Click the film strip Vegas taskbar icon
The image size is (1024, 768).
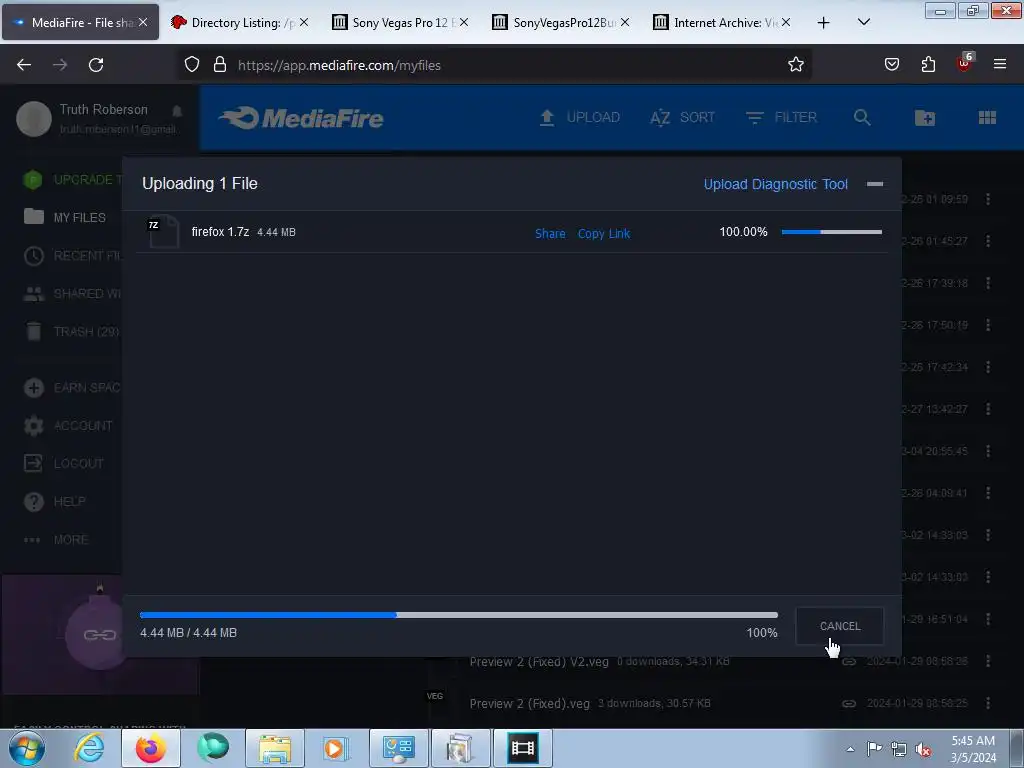click(522, 748)
